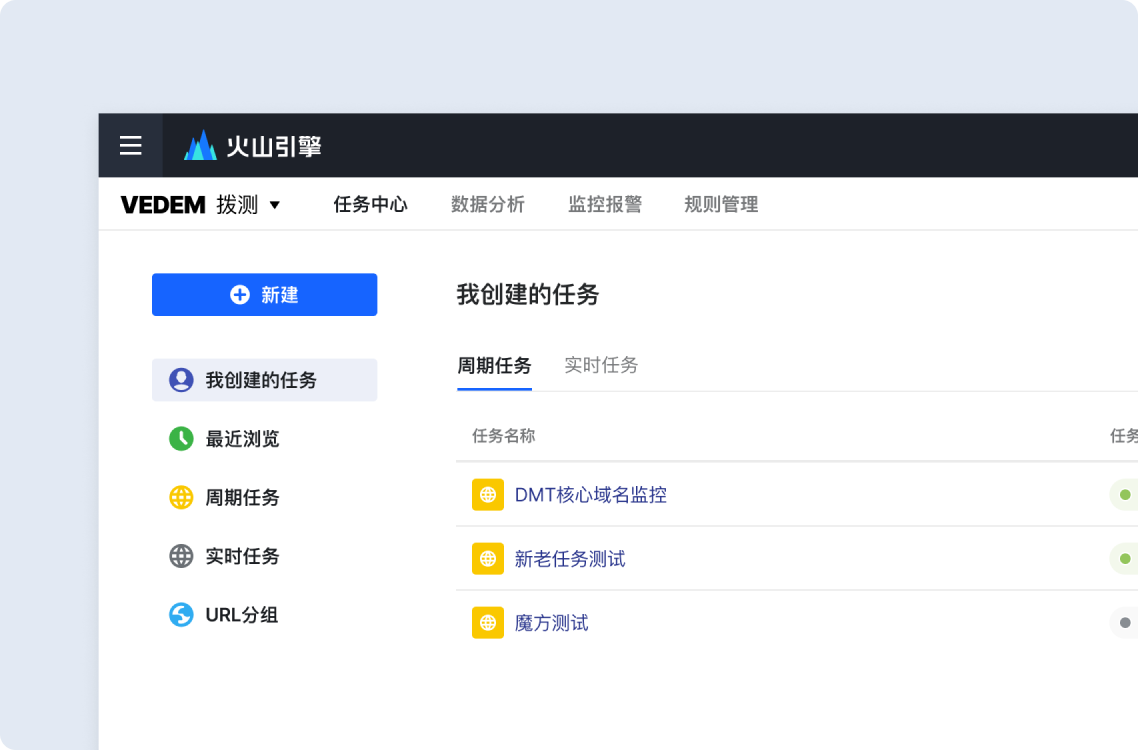Open the 监控报警 section

pos(604,204)
